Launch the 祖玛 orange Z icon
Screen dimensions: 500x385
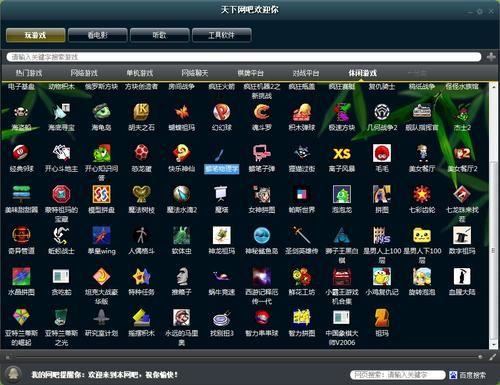coord(382,317)
